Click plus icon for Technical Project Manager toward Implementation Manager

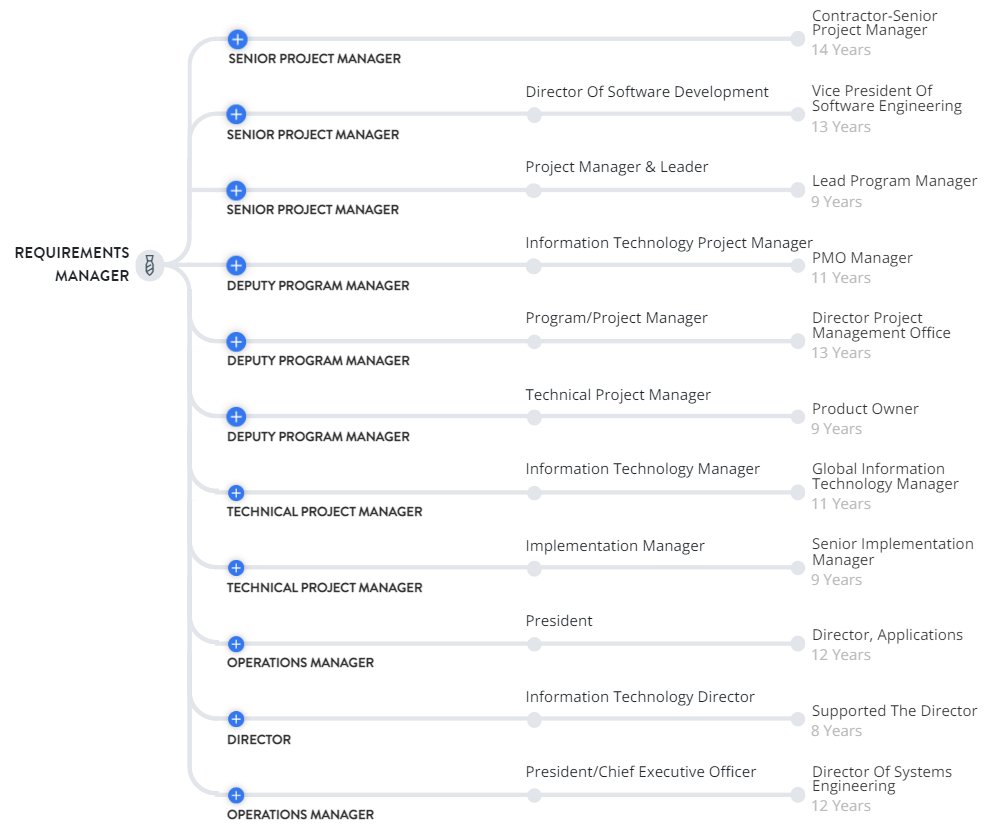click(x=236, y=568)
